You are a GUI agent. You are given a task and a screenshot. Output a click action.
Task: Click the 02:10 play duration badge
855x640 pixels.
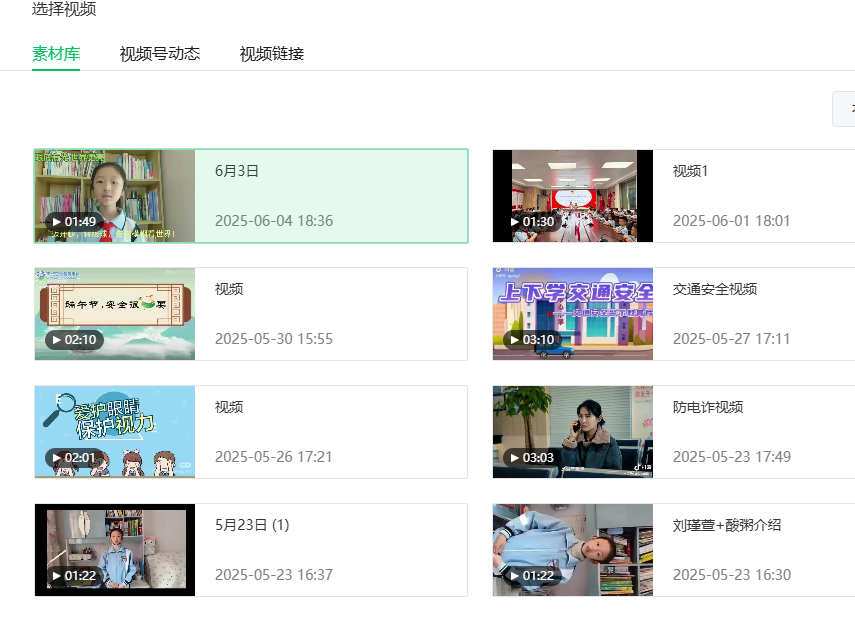tap(73, 340)
